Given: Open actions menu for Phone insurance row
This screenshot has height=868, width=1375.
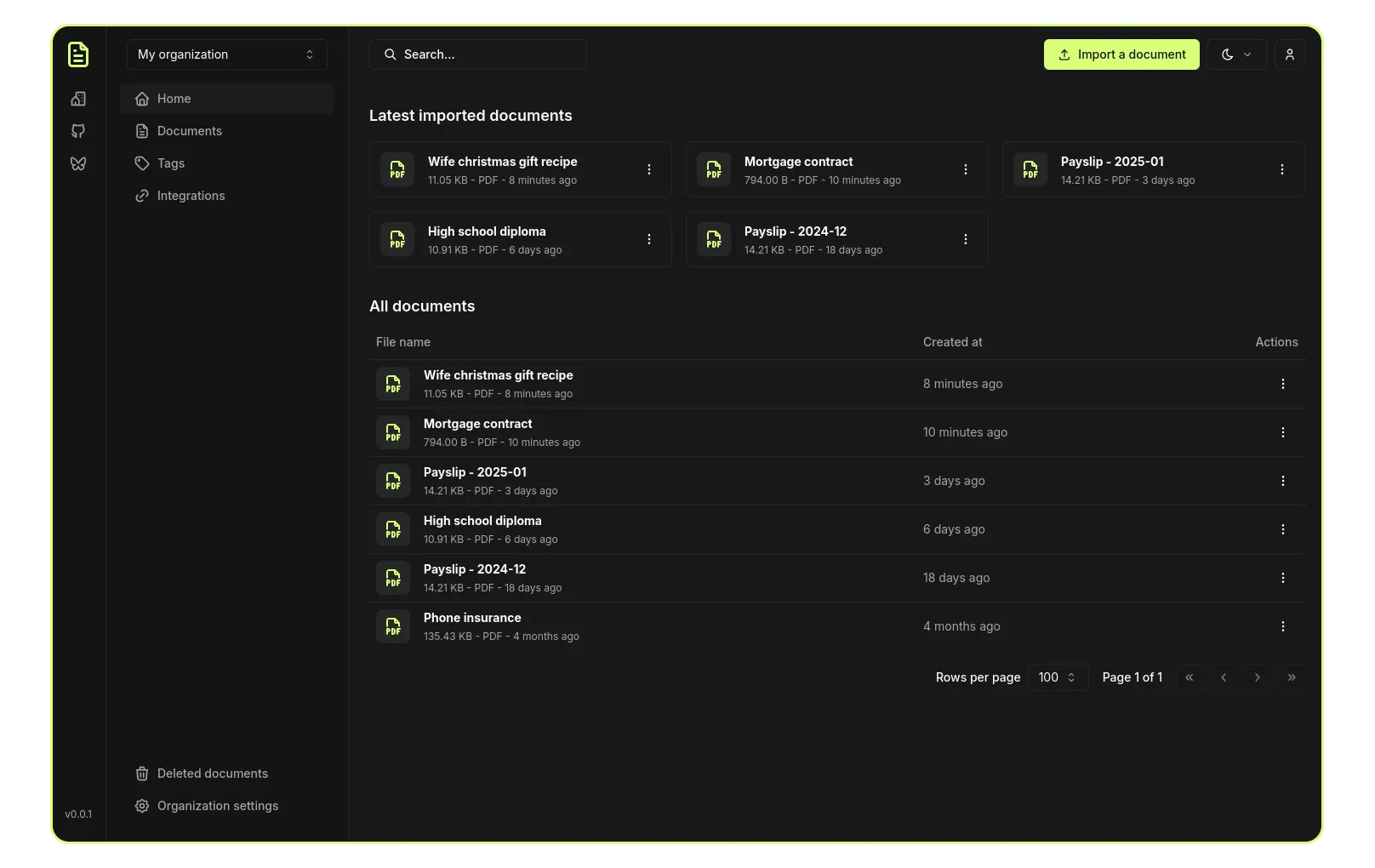Looking at the screenshot, I should tap(1282, 626).
